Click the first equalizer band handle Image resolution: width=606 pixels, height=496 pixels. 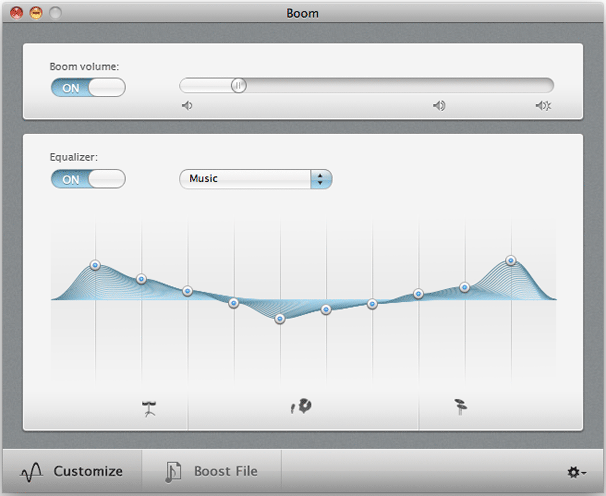95,265
